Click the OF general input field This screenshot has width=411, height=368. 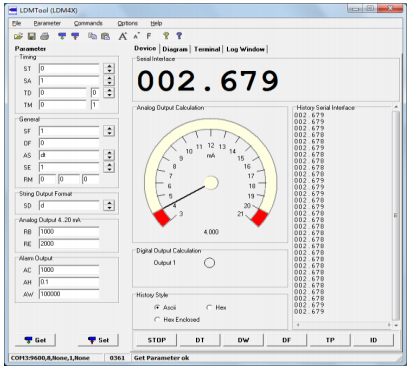click(69, 143)
